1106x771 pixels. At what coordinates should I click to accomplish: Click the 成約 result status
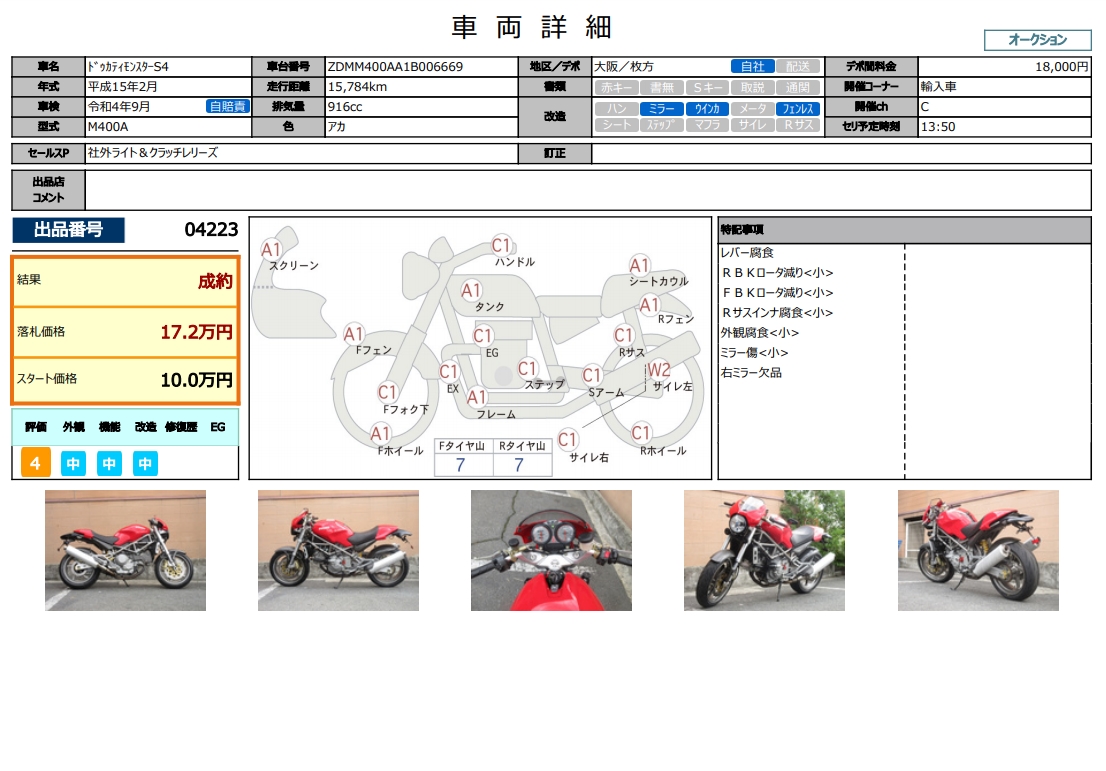[214, 281]
